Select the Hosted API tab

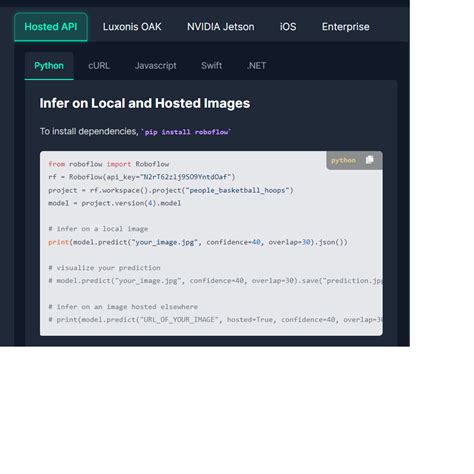(x=51, y=27)
